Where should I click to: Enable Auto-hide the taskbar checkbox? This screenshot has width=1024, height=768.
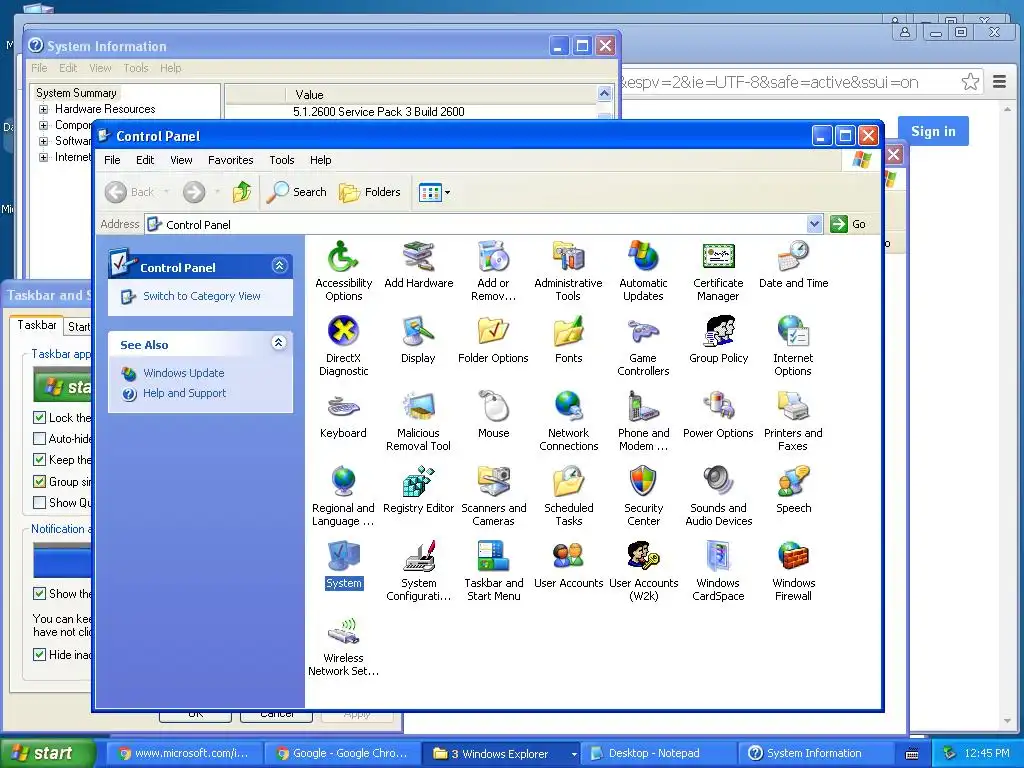coord(39,438)
